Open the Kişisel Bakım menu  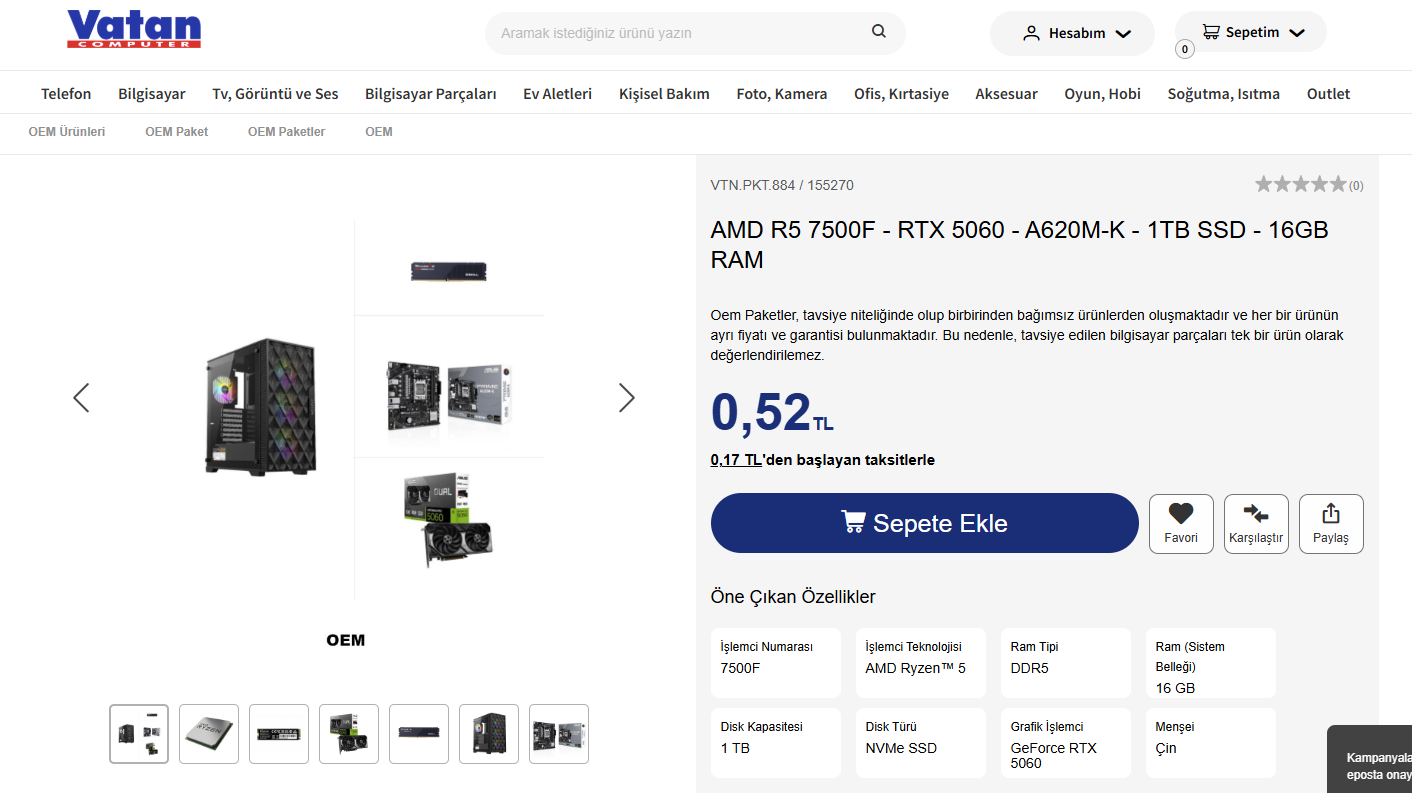pos(664,94)
